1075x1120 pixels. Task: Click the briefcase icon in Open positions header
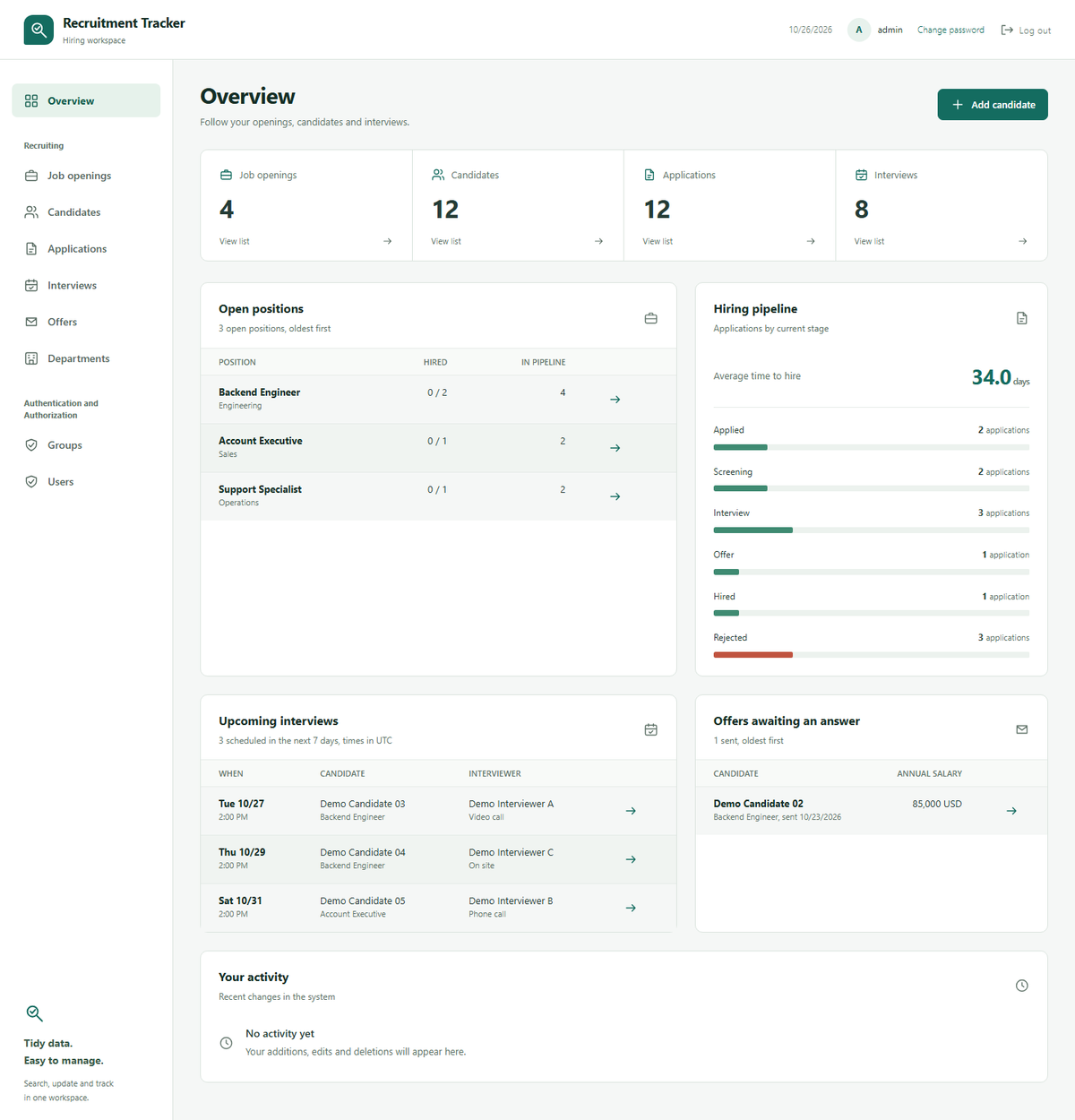coord(651,318)
